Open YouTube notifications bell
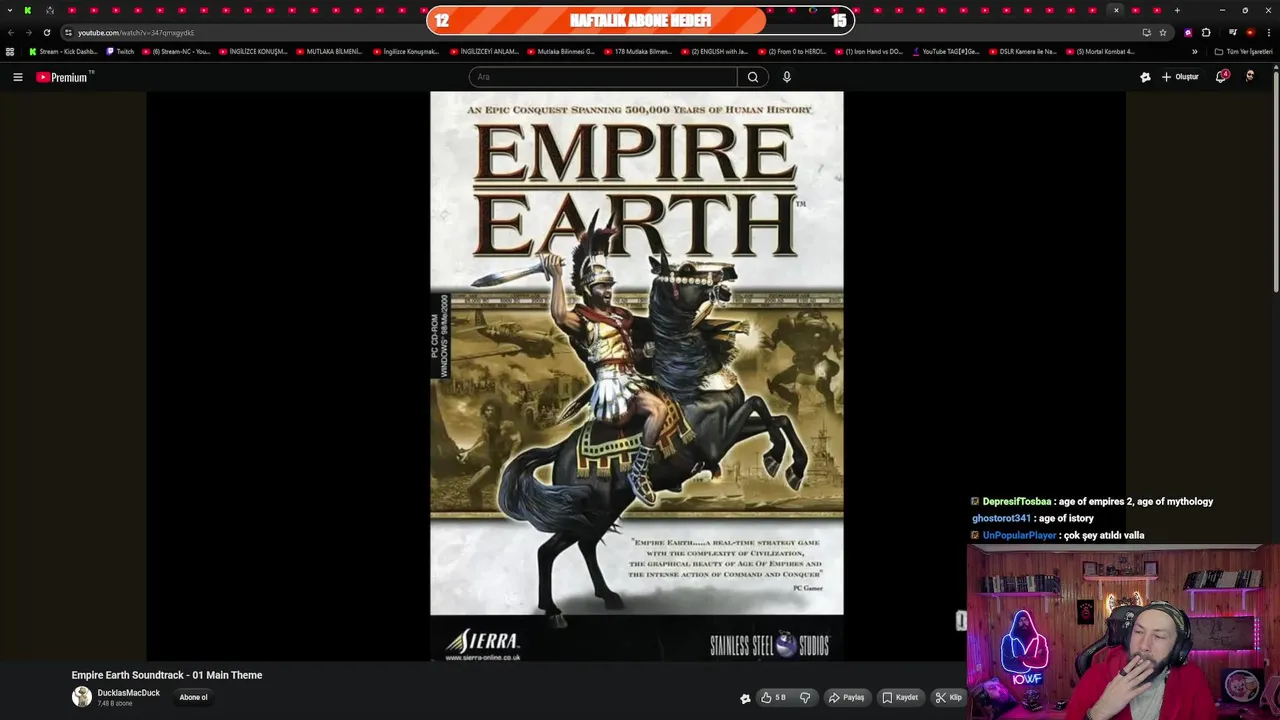The image size is (1280, 720). click(x=1221, y=77)
